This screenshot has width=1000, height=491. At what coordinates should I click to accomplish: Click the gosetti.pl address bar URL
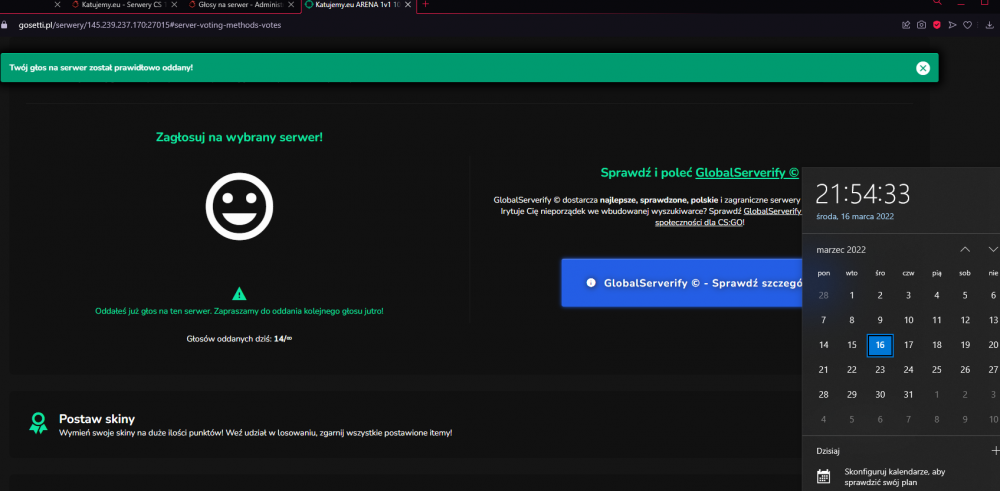pos(150,25)
